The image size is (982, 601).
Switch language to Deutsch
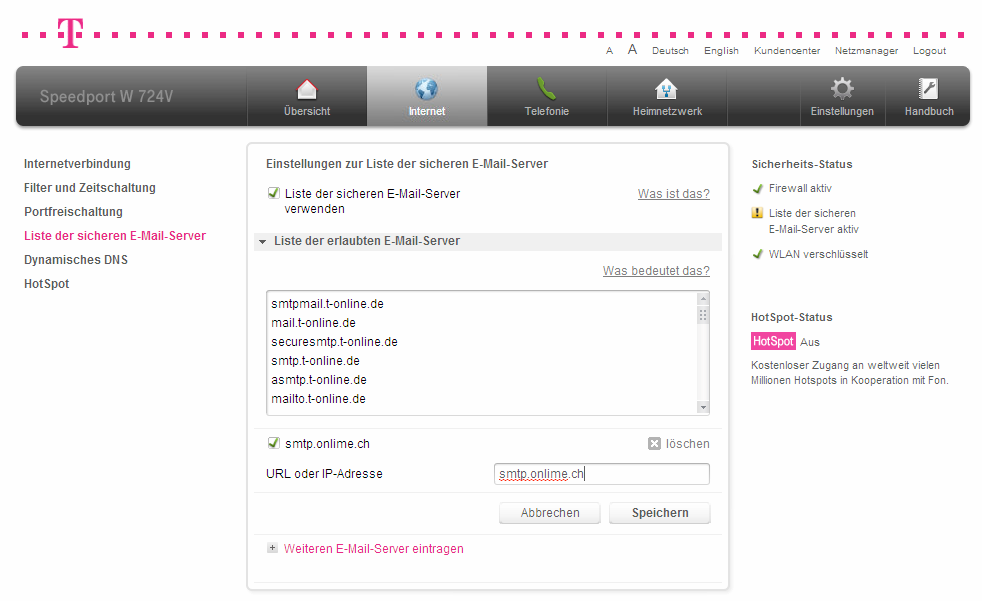tap(670, 51)
